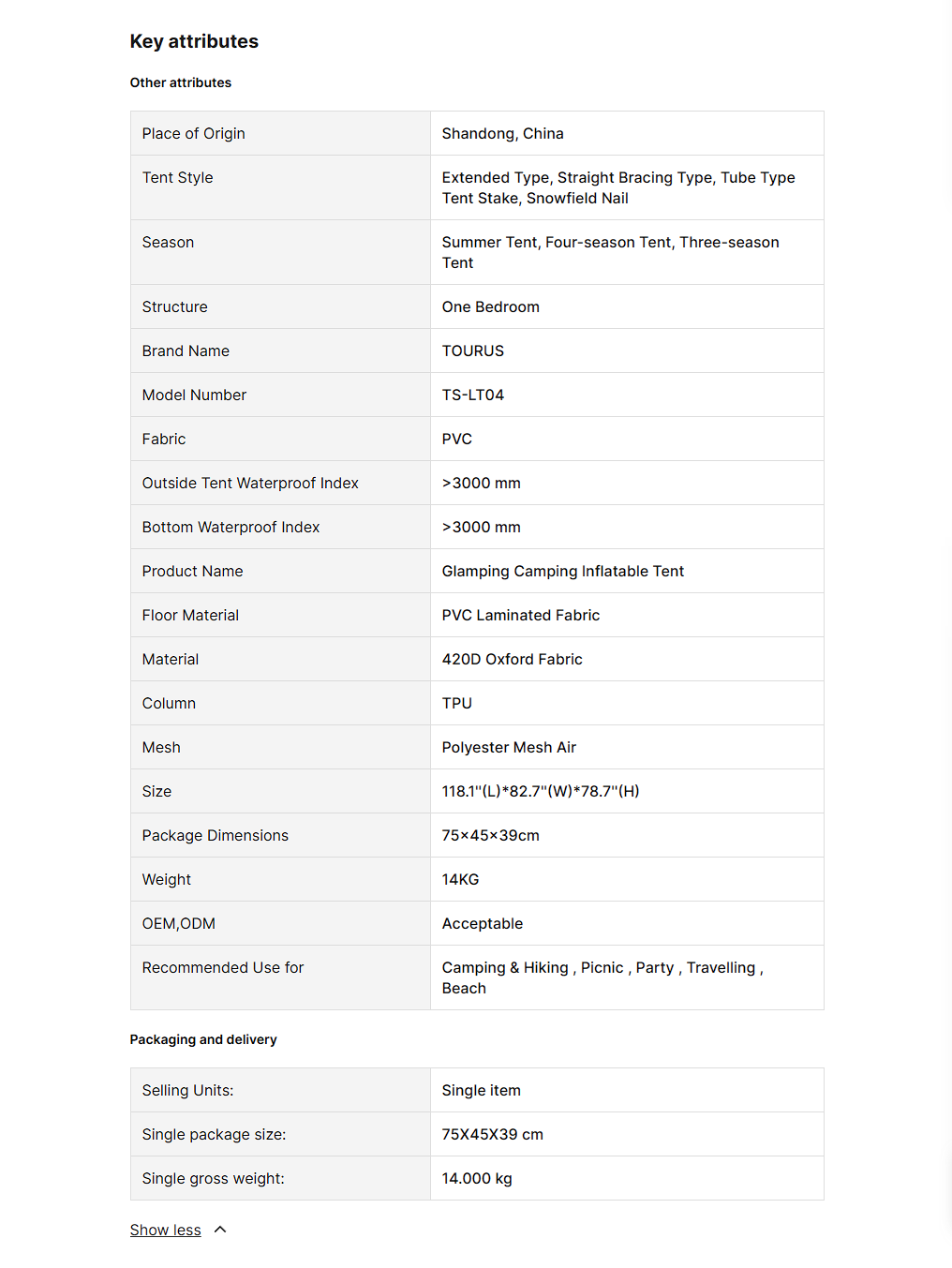Select the "Glamping Camping Inflatable Tent" text
952x1268 pixels.
[x=562, y=571]
